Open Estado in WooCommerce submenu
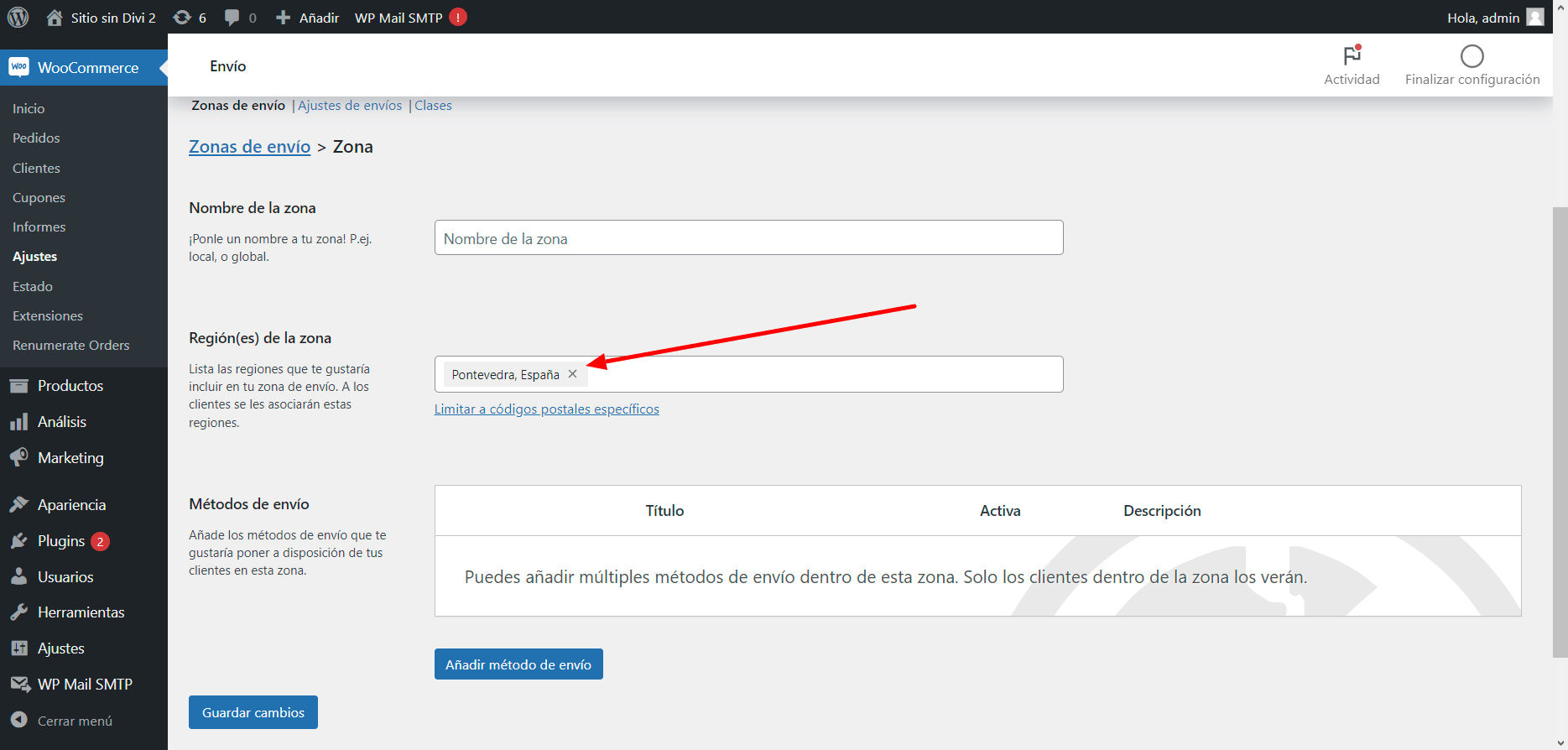The height and width of the screenshot is (750, 1568). tap(33, 286)
